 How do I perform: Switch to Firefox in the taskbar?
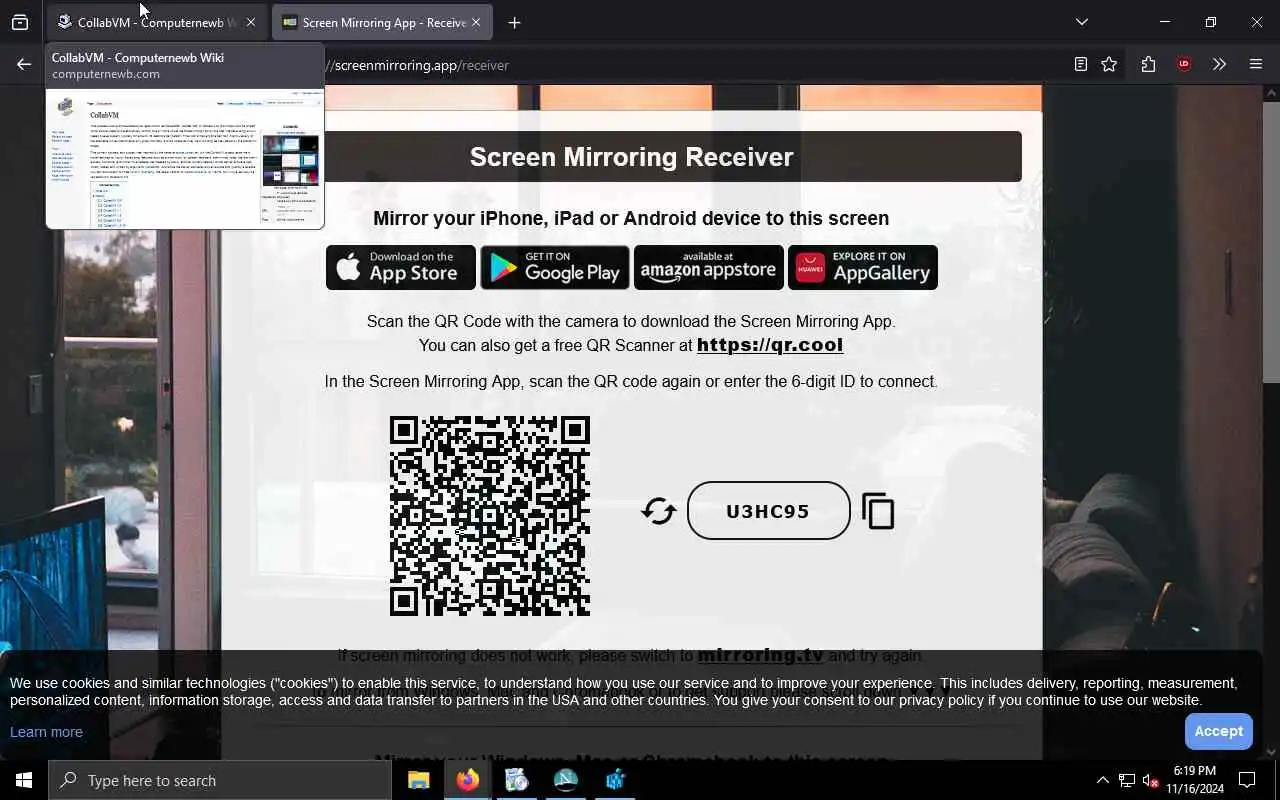(467, 780)
